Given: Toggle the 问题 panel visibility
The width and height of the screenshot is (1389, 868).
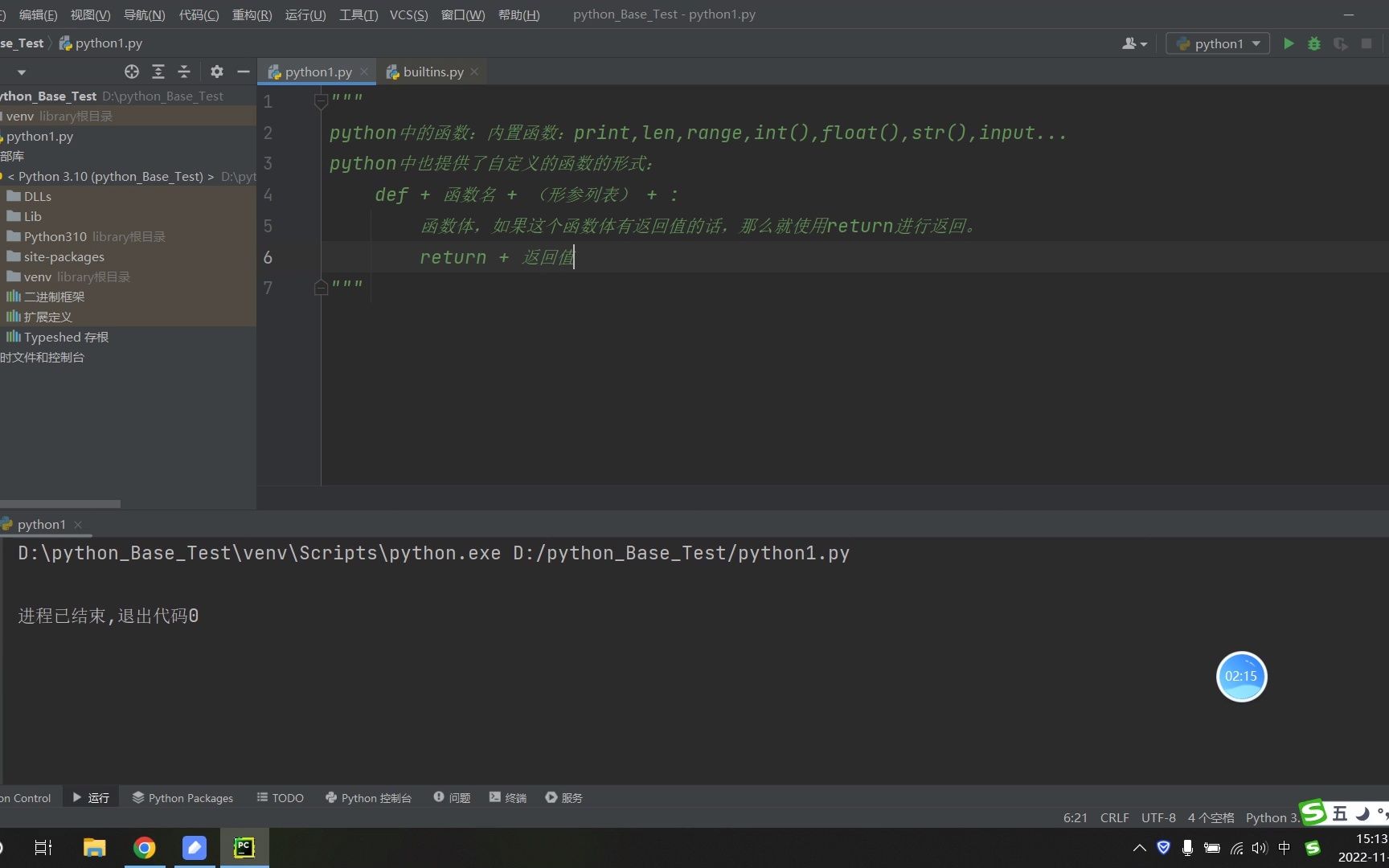Looking at the screenshot, I should pyautogui.click(x=451, y=797).
